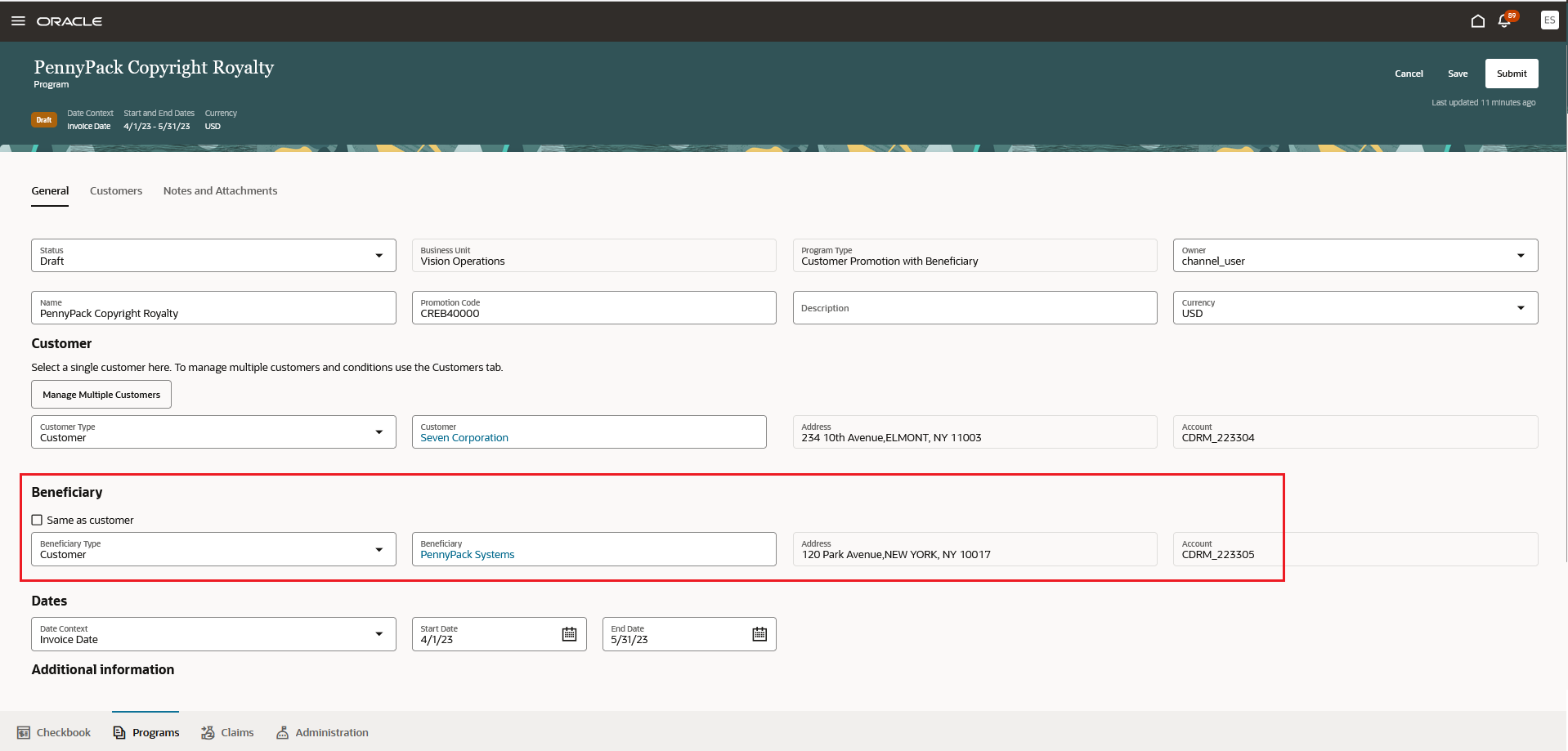
Task: Open the End Date calendar picker
Action: (759, 633)
